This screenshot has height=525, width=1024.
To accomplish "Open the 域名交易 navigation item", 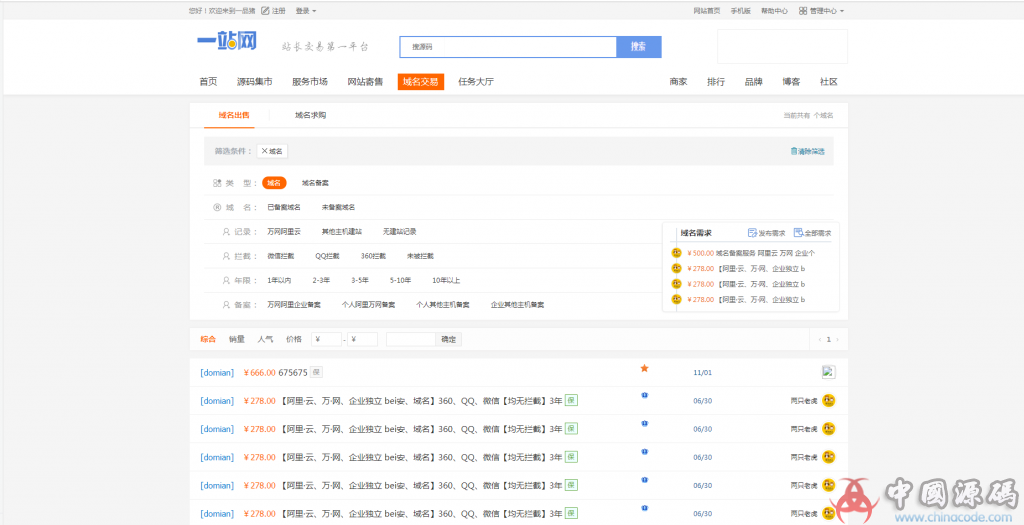I will (421, 82).
